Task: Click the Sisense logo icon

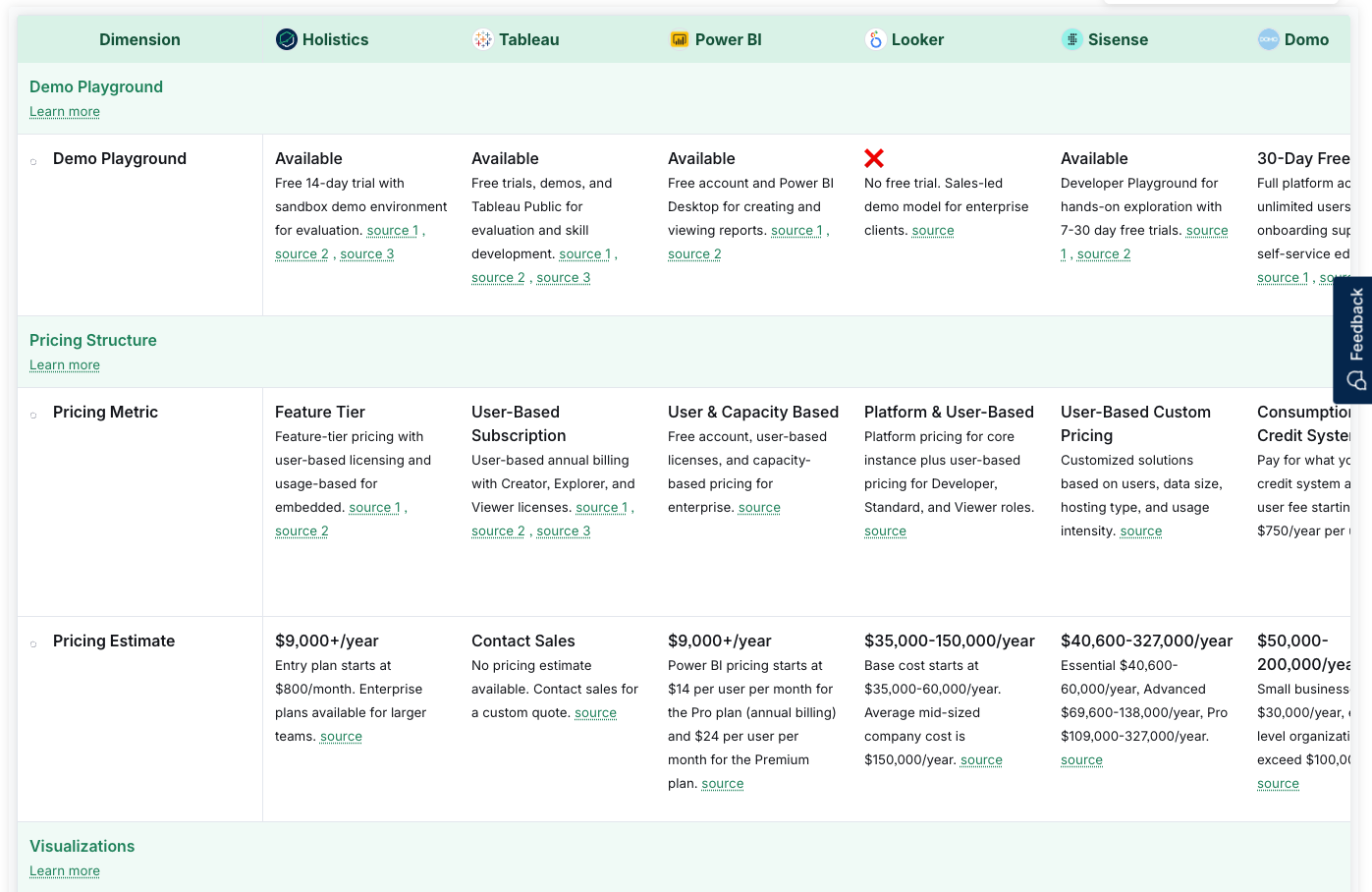Action: pyautogui.click(x=1072, y=39)
